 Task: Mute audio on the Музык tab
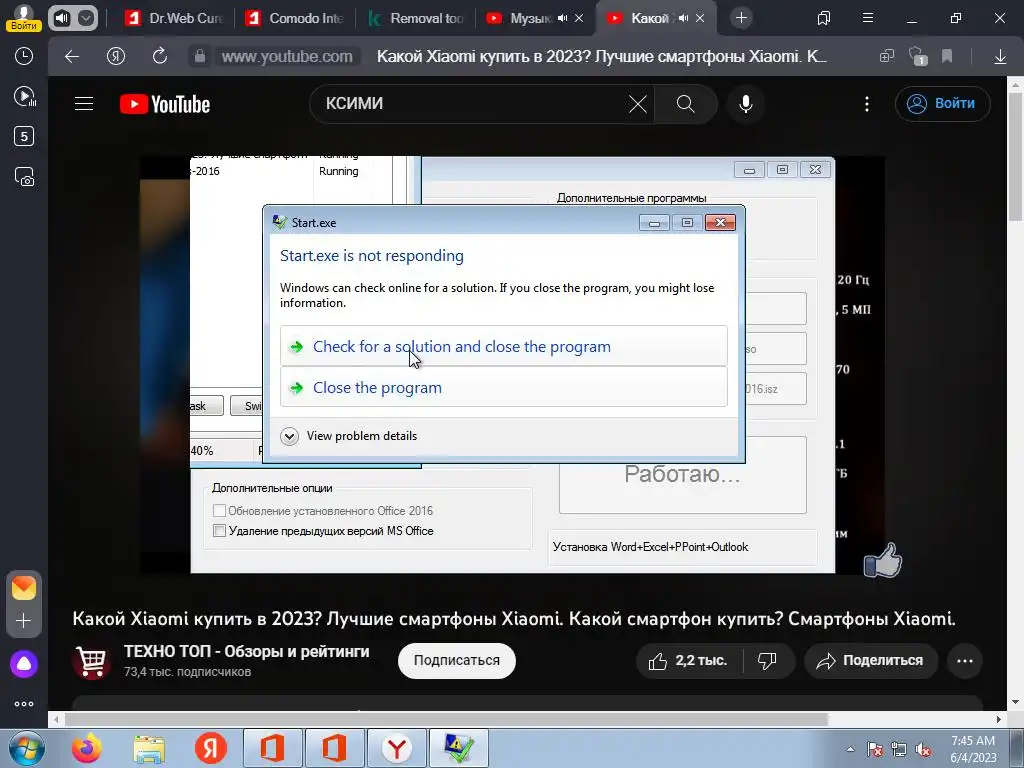pyautogui.click(x=562, y=18)
